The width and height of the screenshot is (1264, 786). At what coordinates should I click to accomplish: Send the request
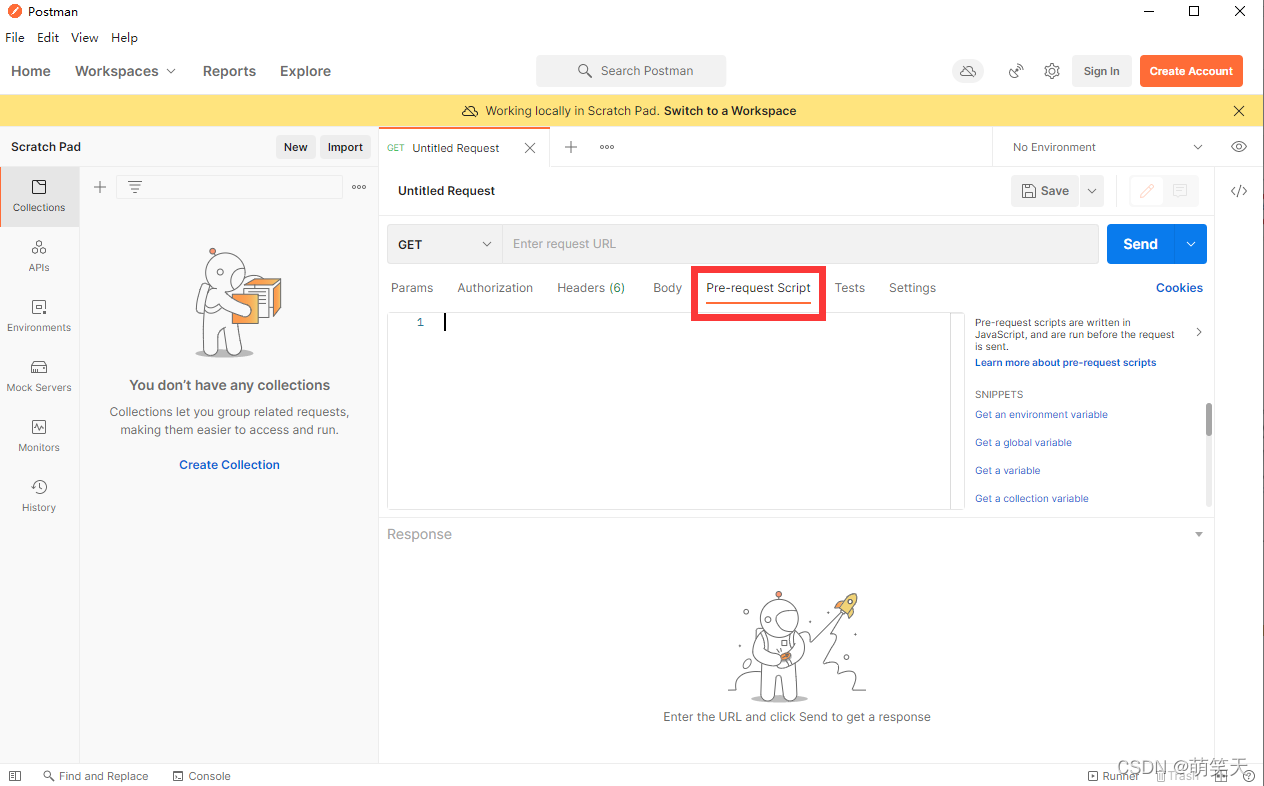(x=1140, y=244)
